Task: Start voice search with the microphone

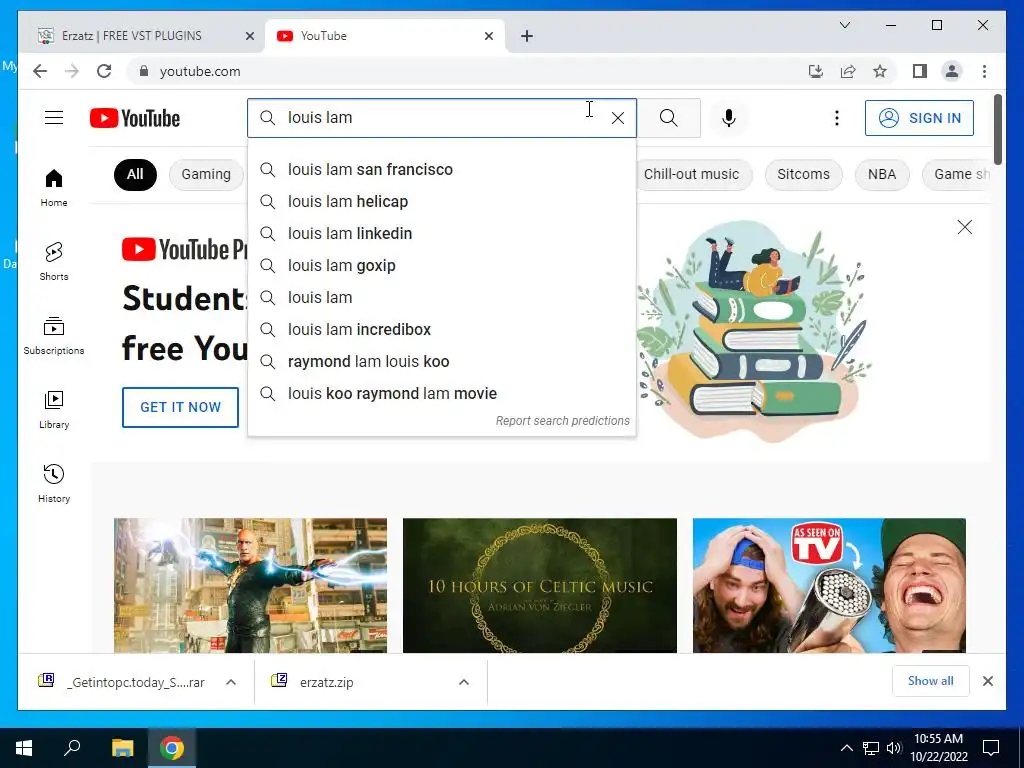Action: [729, 118]
